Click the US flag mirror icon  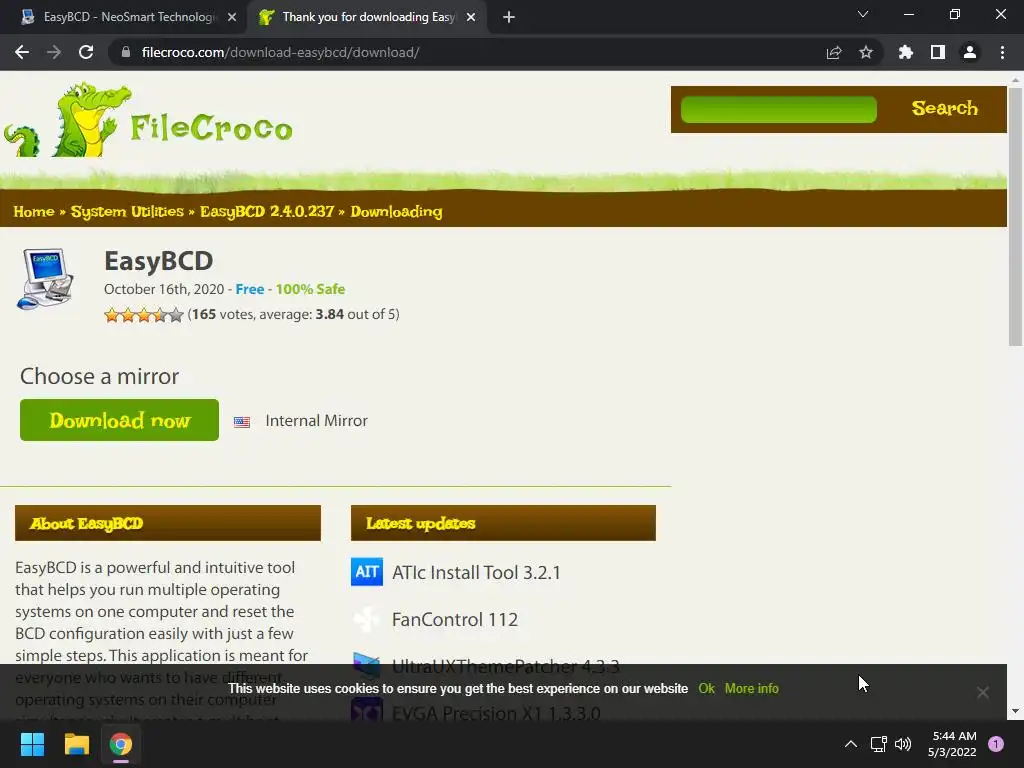[x=242, y=422]
